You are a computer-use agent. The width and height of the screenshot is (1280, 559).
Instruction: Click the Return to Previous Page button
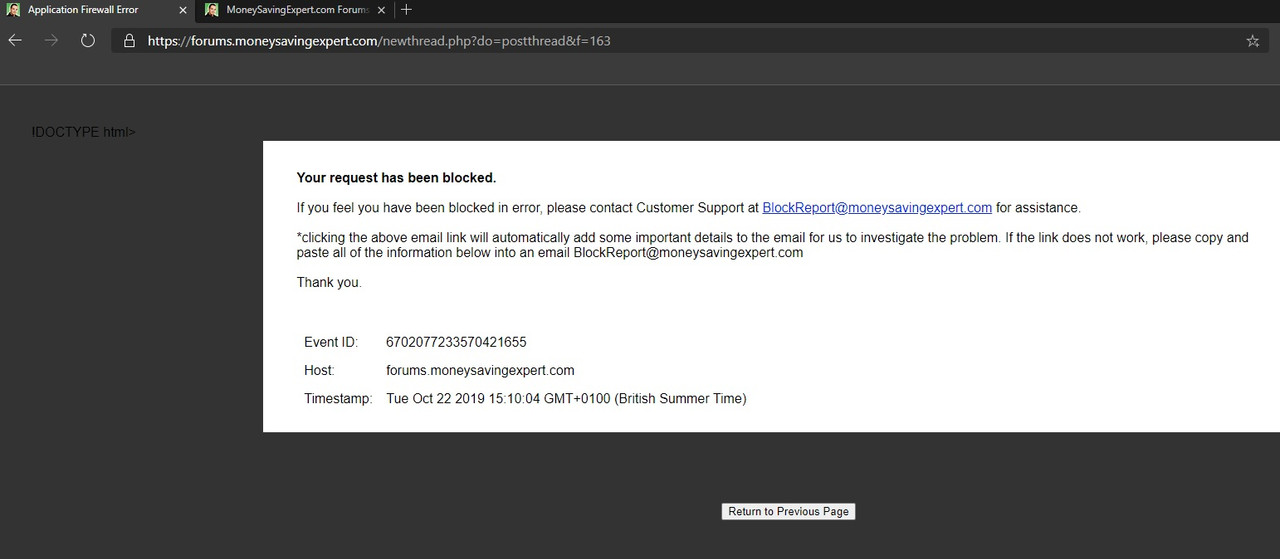tap(788, 511)
